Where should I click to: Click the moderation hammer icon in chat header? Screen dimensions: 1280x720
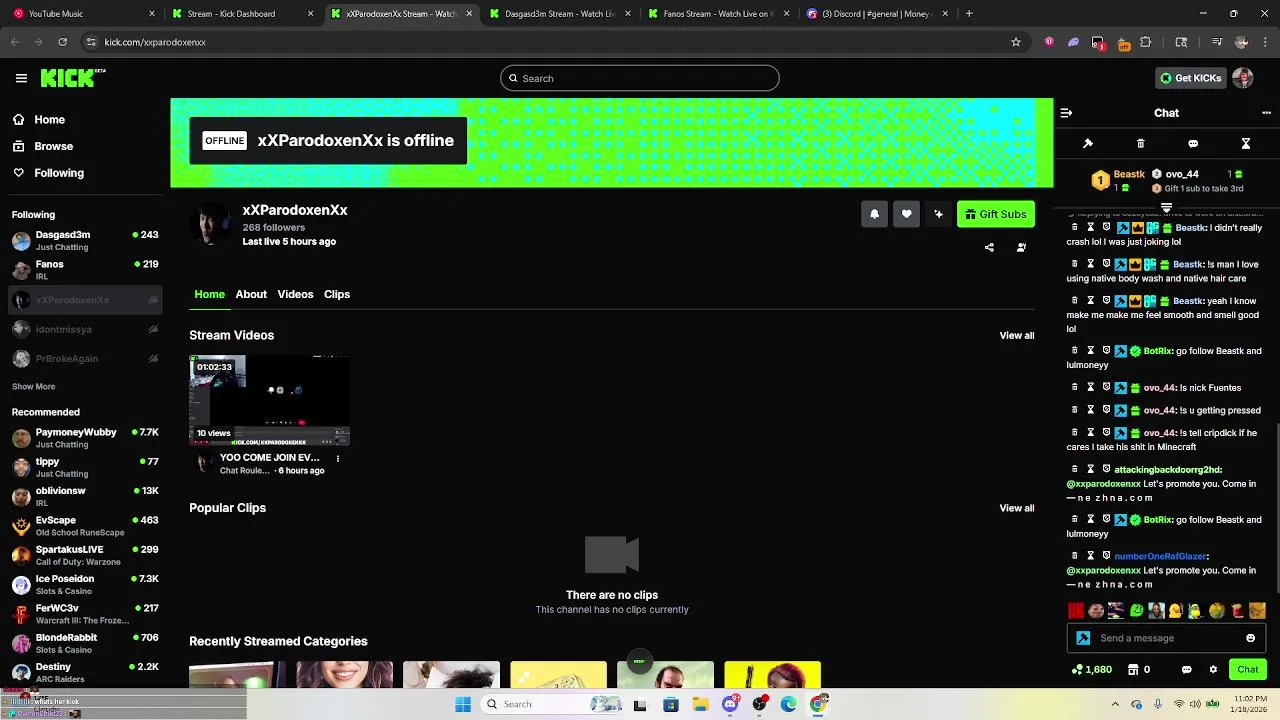pos(1088,144)
